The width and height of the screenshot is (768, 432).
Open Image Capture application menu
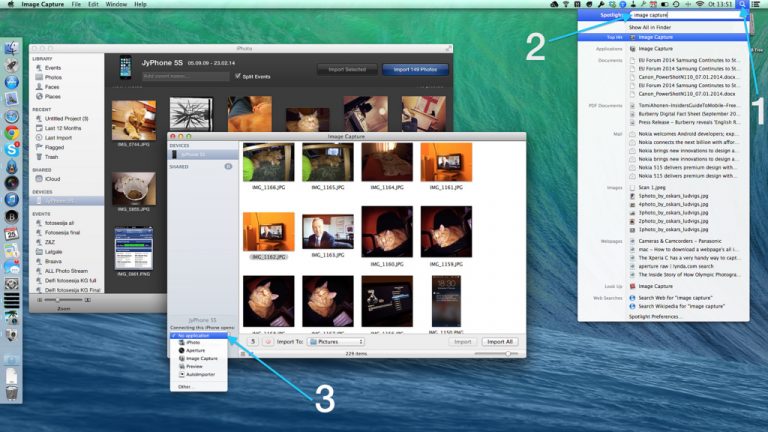(43, 4)
